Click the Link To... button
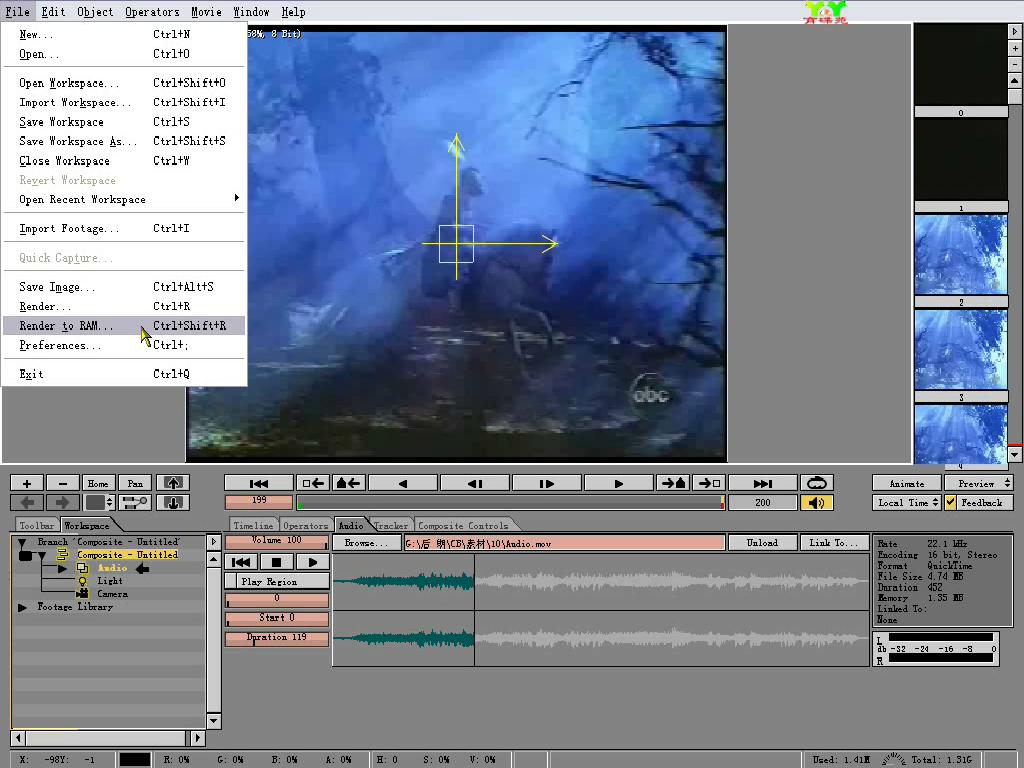The height and width of the screenshot is (768, 1024). tap(834, 543)
